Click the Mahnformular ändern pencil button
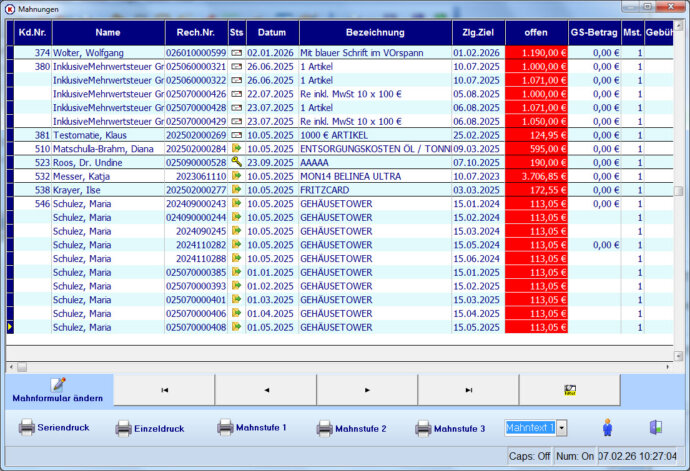This screenshot has height=471, width=690. coord(58,390)
